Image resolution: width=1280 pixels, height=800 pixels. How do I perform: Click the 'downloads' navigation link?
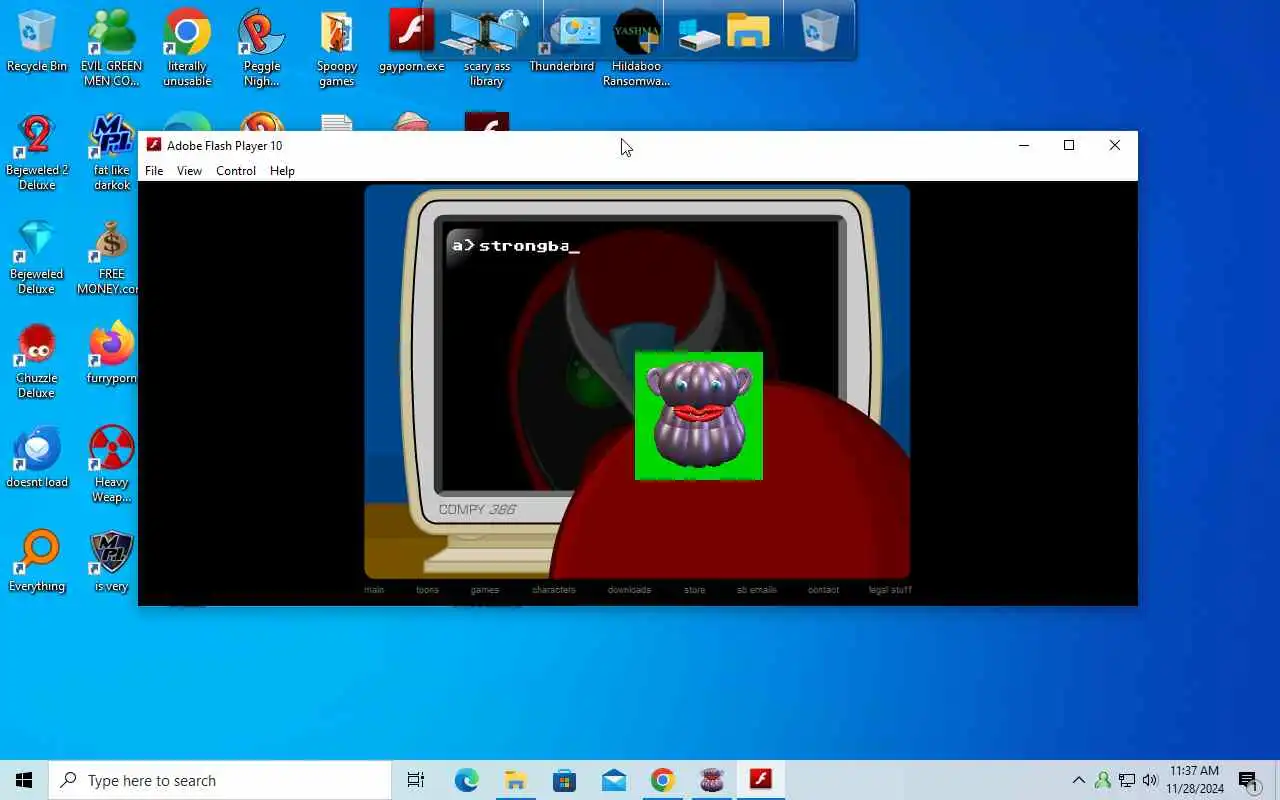click(629, 590)
